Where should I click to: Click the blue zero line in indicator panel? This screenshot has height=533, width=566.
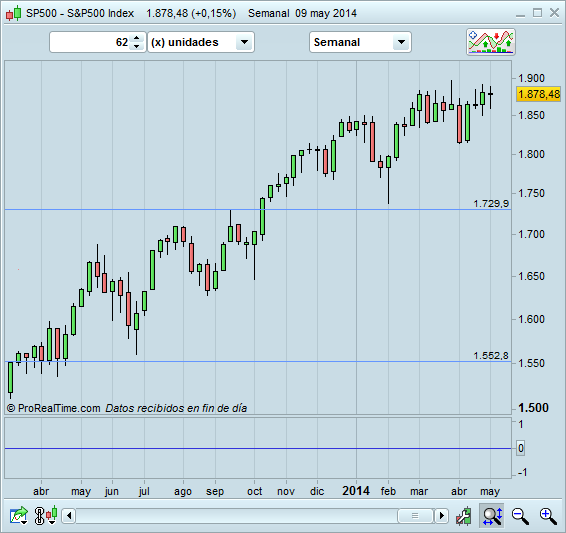tap(258, 448)
